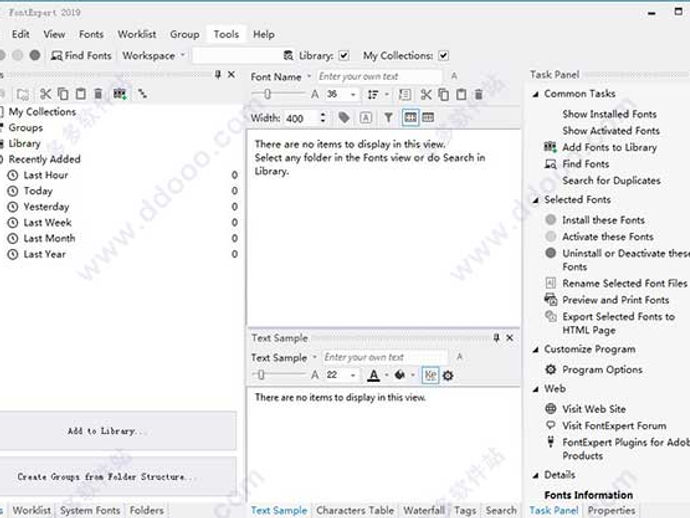Image resolution: width=690 pixels, height=518 pixels.
Task: Open the text color underlined A button
Action: click(373, 375)
